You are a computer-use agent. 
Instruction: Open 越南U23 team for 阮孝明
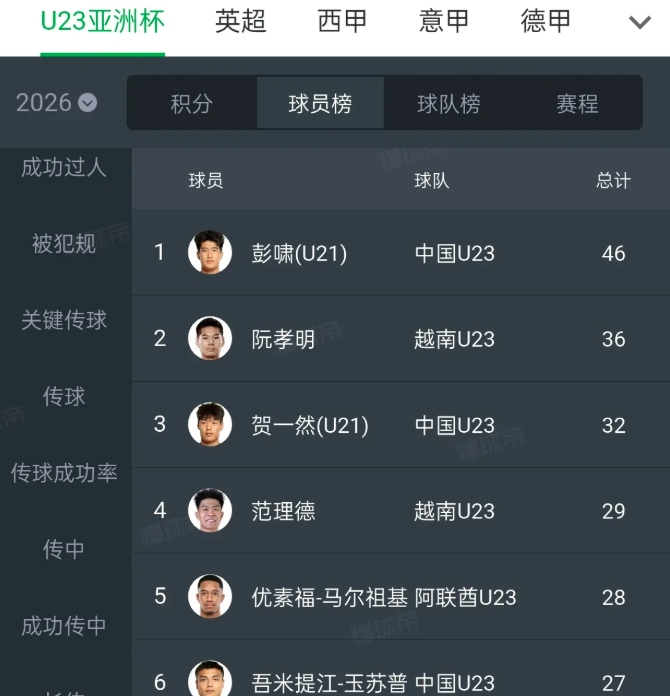coord(454,339)
